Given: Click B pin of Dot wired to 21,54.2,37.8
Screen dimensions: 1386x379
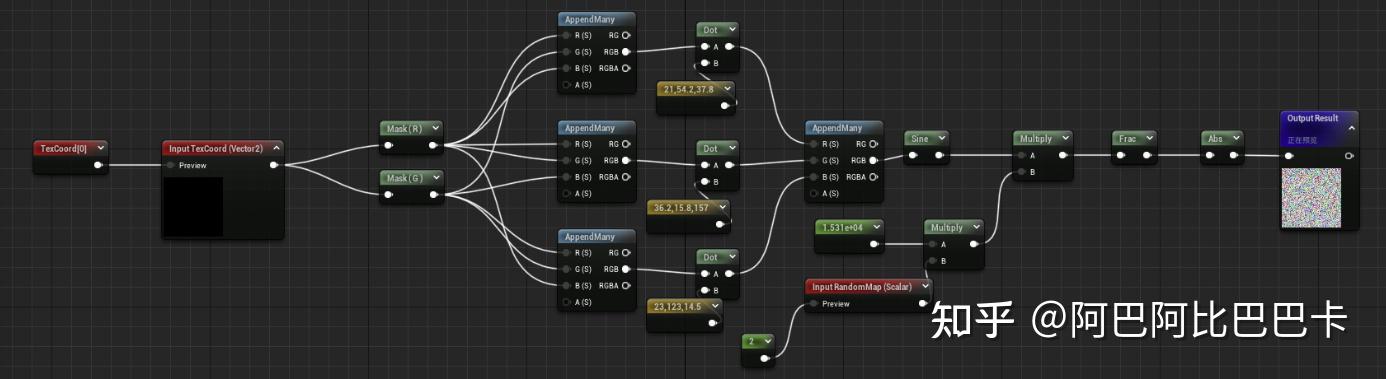Looking at the screenshot, I should 704,63.
